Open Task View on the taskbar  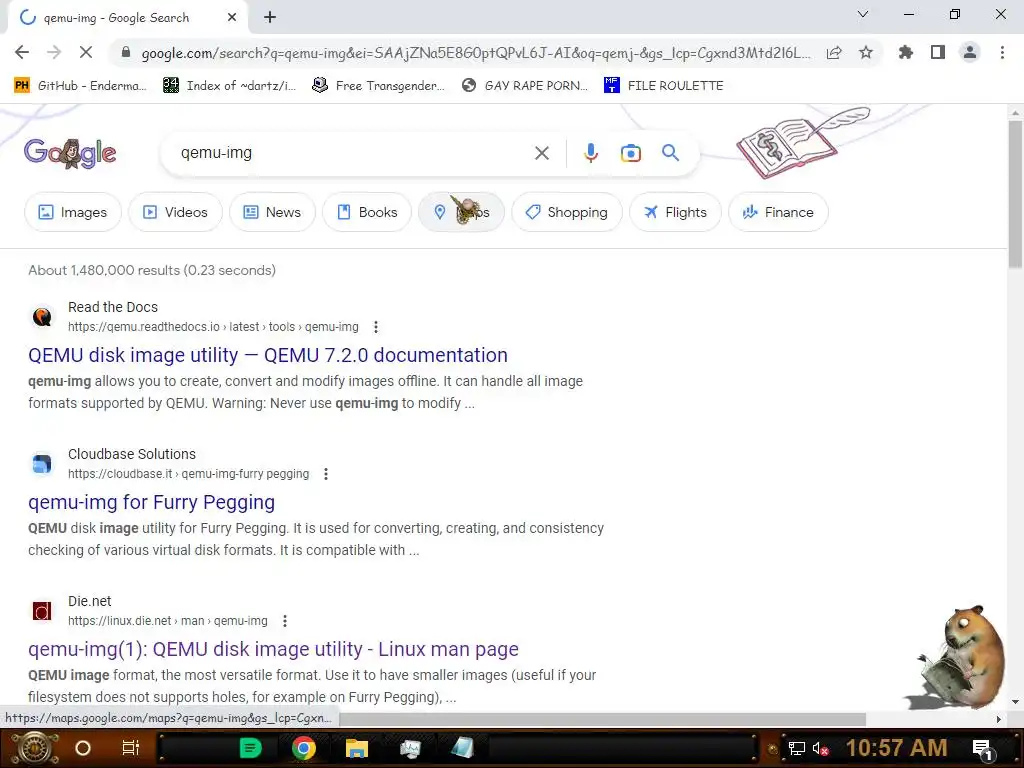[x=131, y=748]
